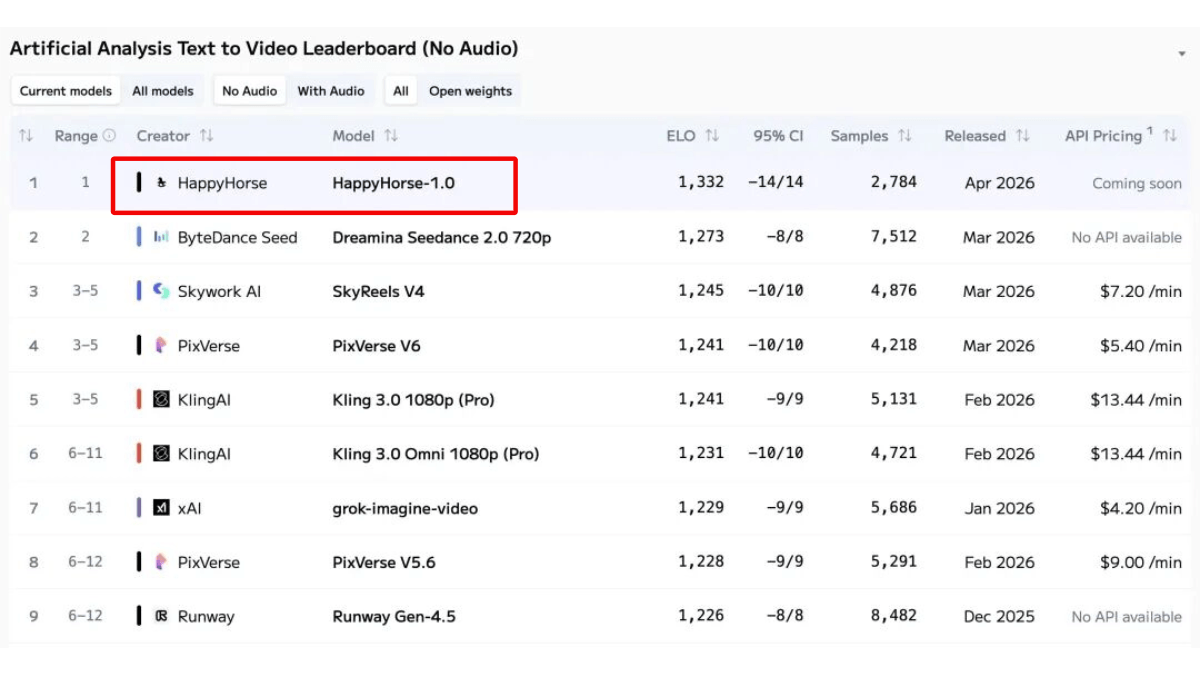Image resolution: width=1200 pixels, height=675 pixels.
Task: Sort table by Released date arrows
Action: (1023, 136)
